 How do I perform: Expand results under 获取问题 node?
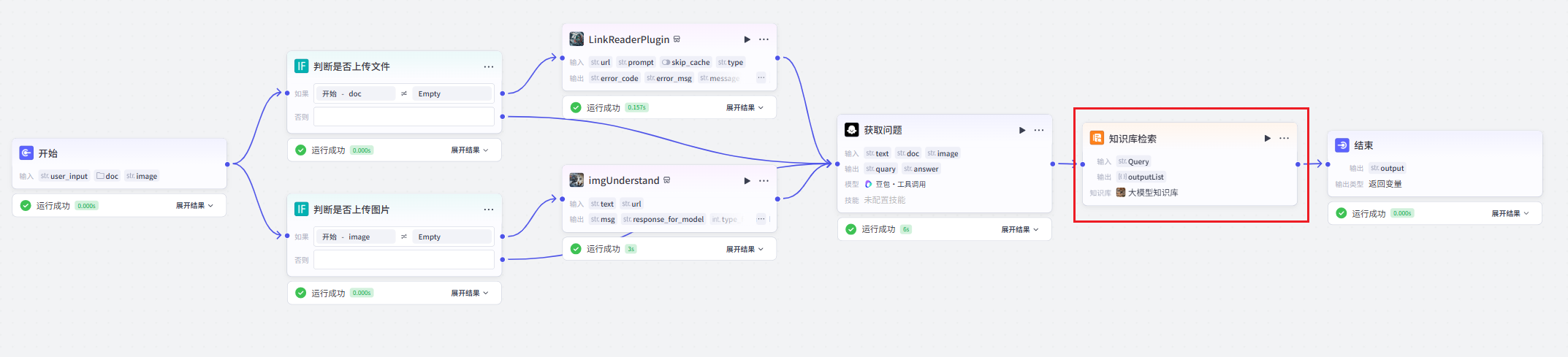coord(1019,230)
